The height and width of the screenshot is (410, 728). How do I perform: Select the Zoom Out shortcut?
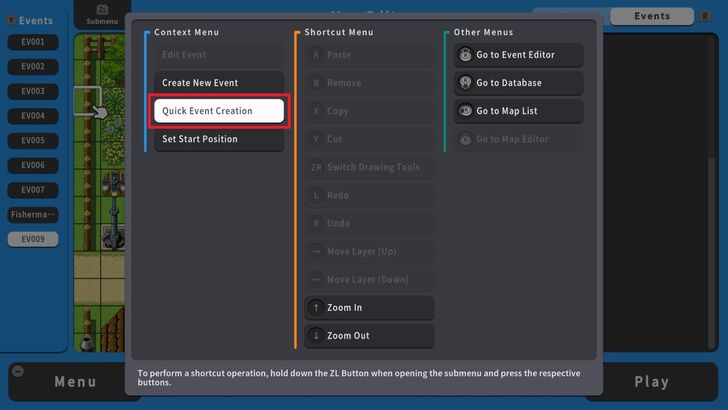tap(369, 336)
